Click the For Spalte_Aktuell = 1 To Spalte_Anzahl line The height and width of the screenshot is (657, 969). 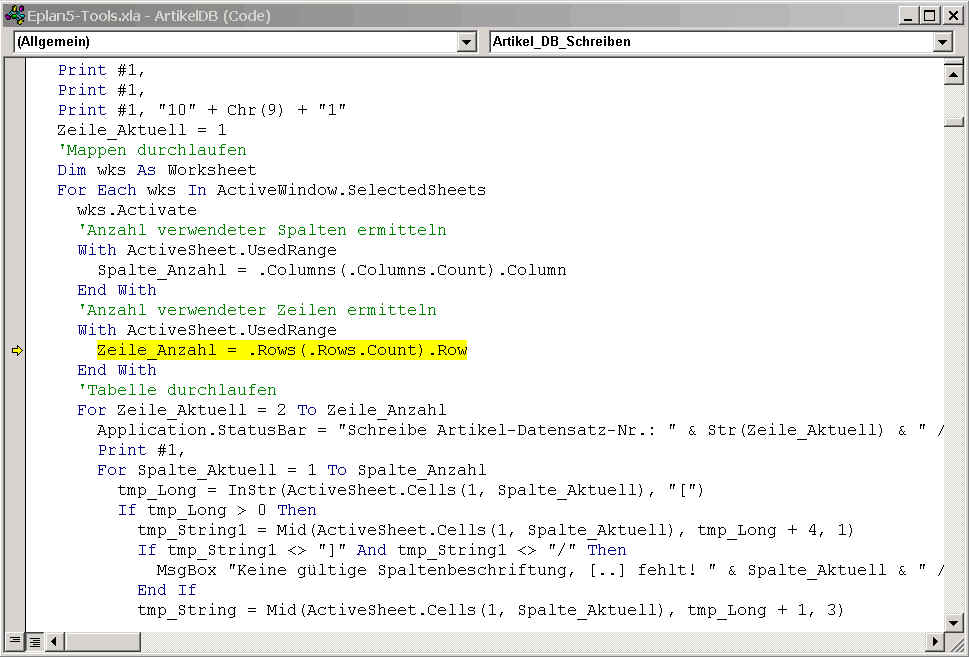tap(292, 470)
